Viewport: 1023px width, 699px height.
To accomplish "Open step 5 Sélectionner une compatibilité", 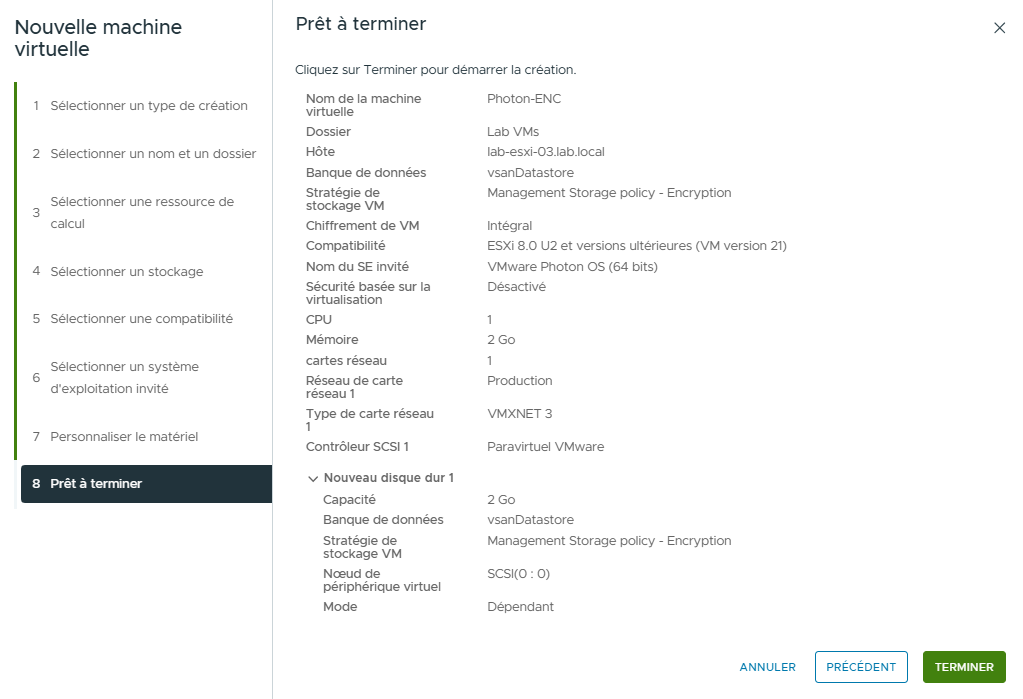I will click(141, 319).
